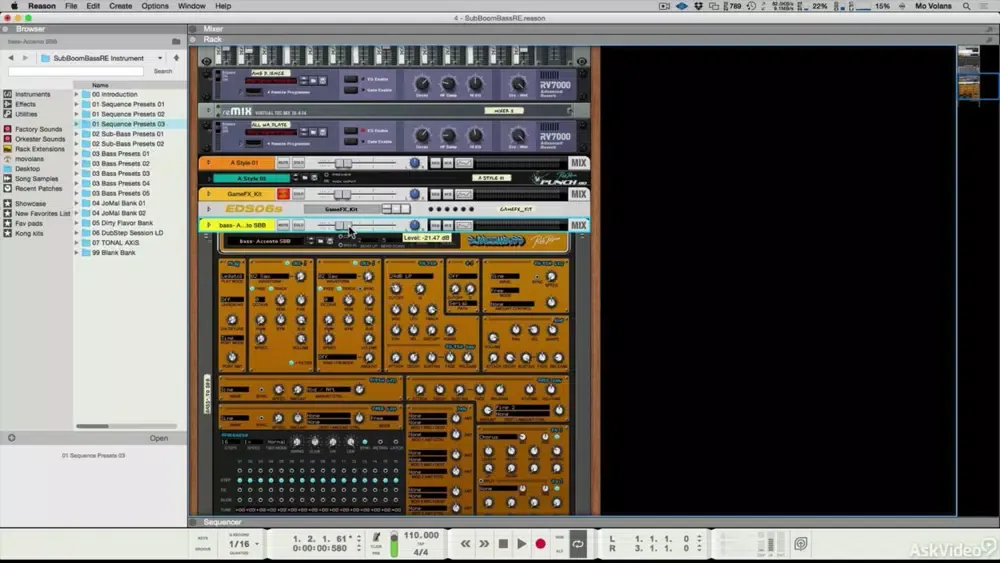Expand the 01 Sequence Presets 01 folder
The image size is (1000, 563).
pos(77,104)
